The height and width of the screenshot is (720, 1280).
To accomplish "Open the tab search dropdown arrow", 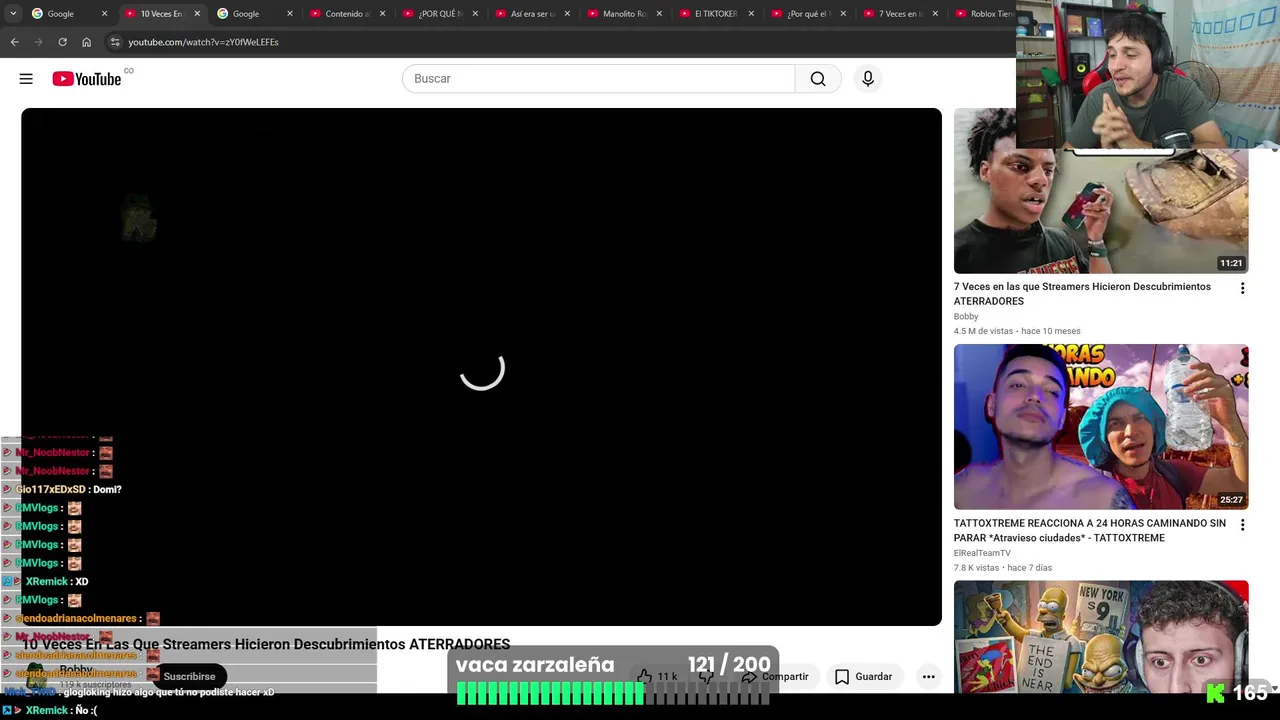I will tap(13, 14).
